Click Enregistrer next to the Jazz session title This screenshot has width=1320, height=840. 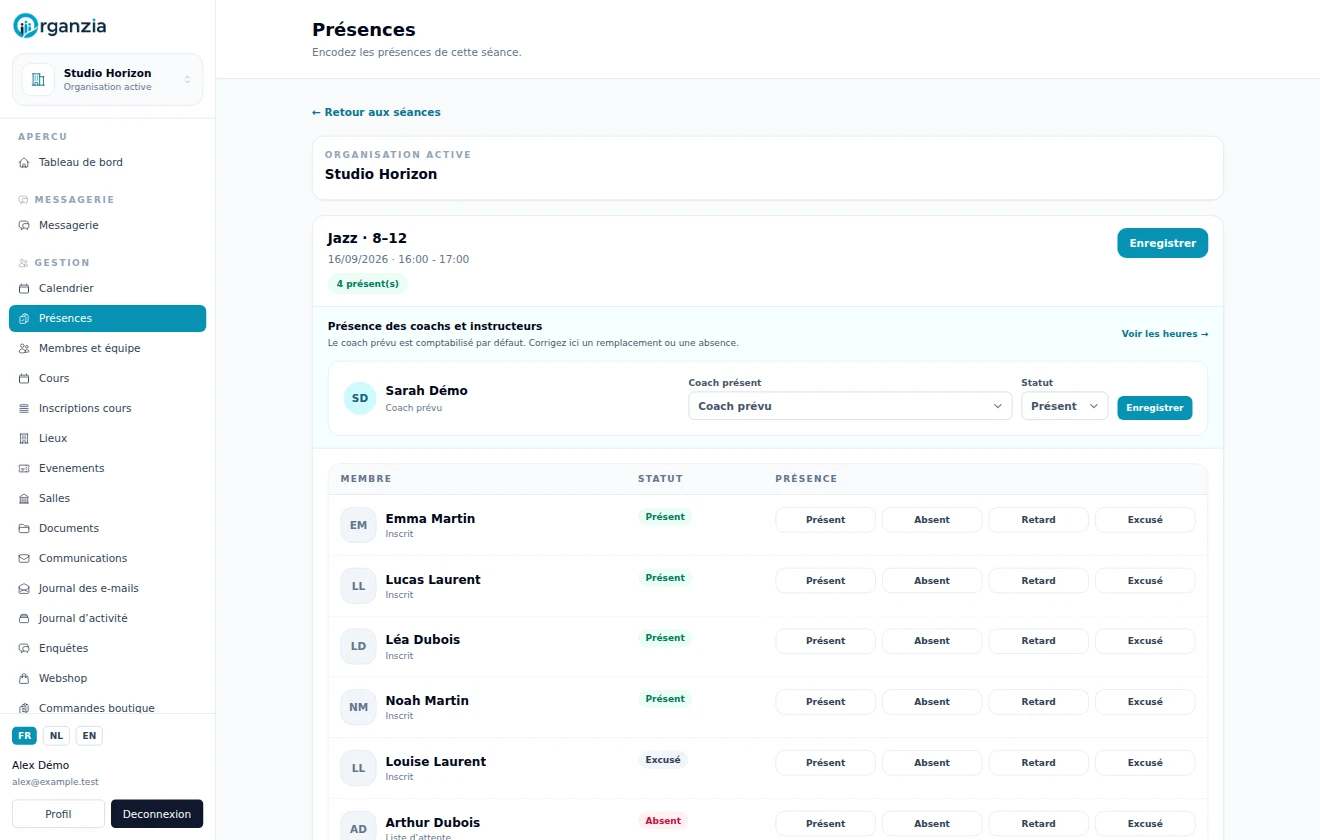click(1162, 243)
